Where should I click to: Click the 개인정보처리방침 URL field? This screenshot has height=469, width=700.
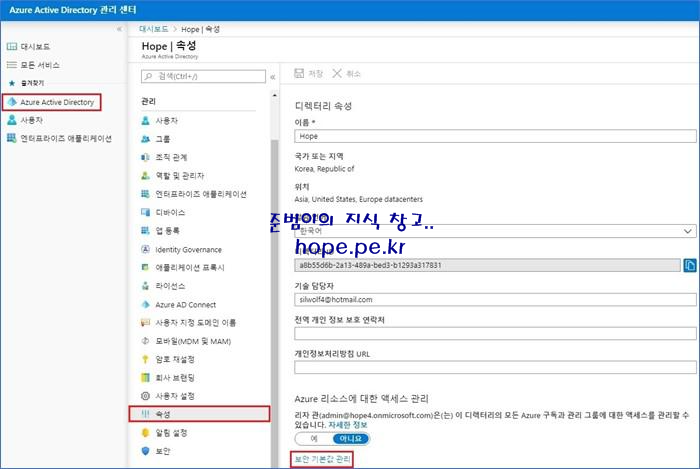pyautogui.click(x=495, y=367)
